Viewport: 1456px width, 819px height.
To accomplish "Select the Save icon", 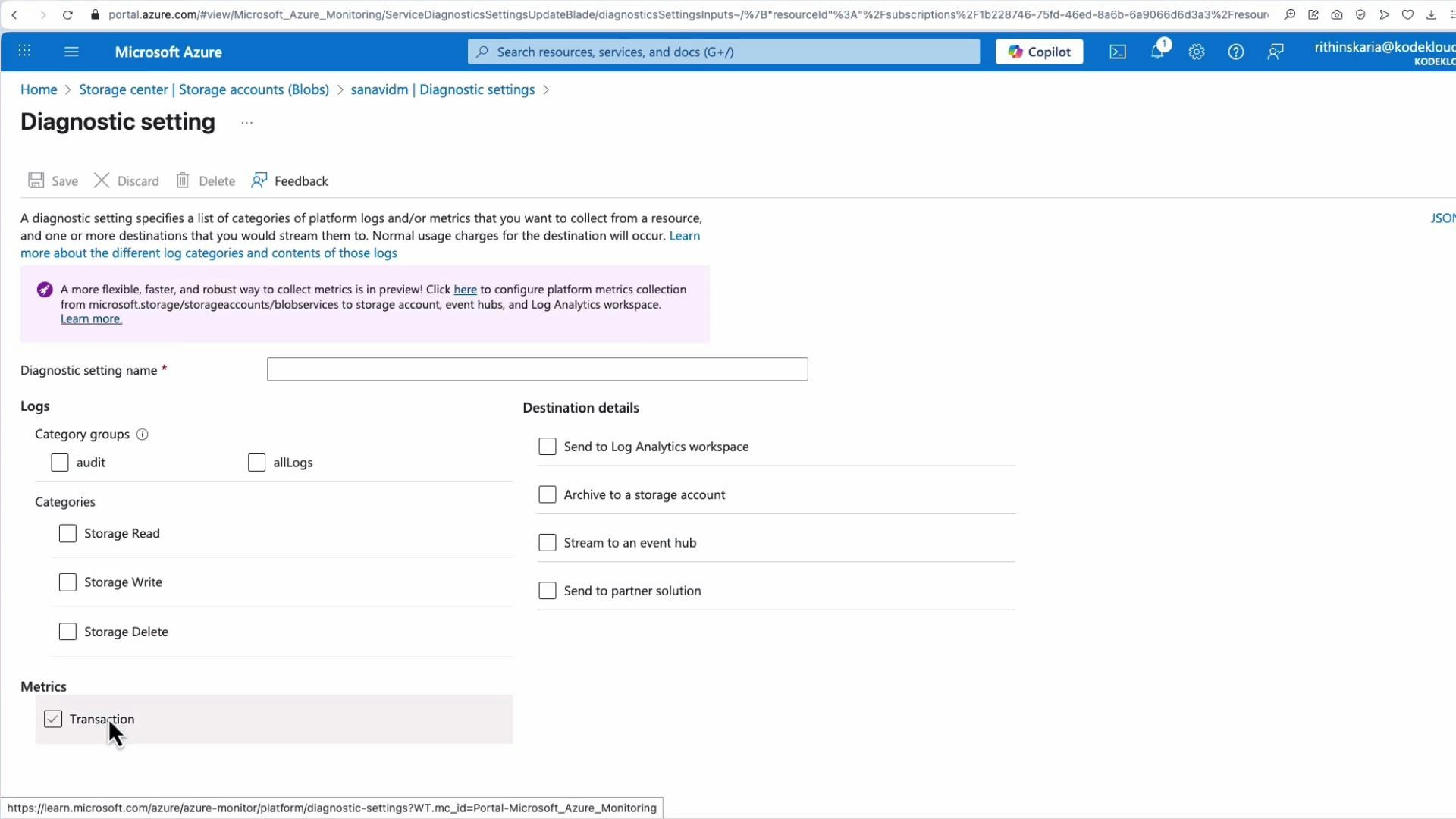I will [x=52, y=180].
